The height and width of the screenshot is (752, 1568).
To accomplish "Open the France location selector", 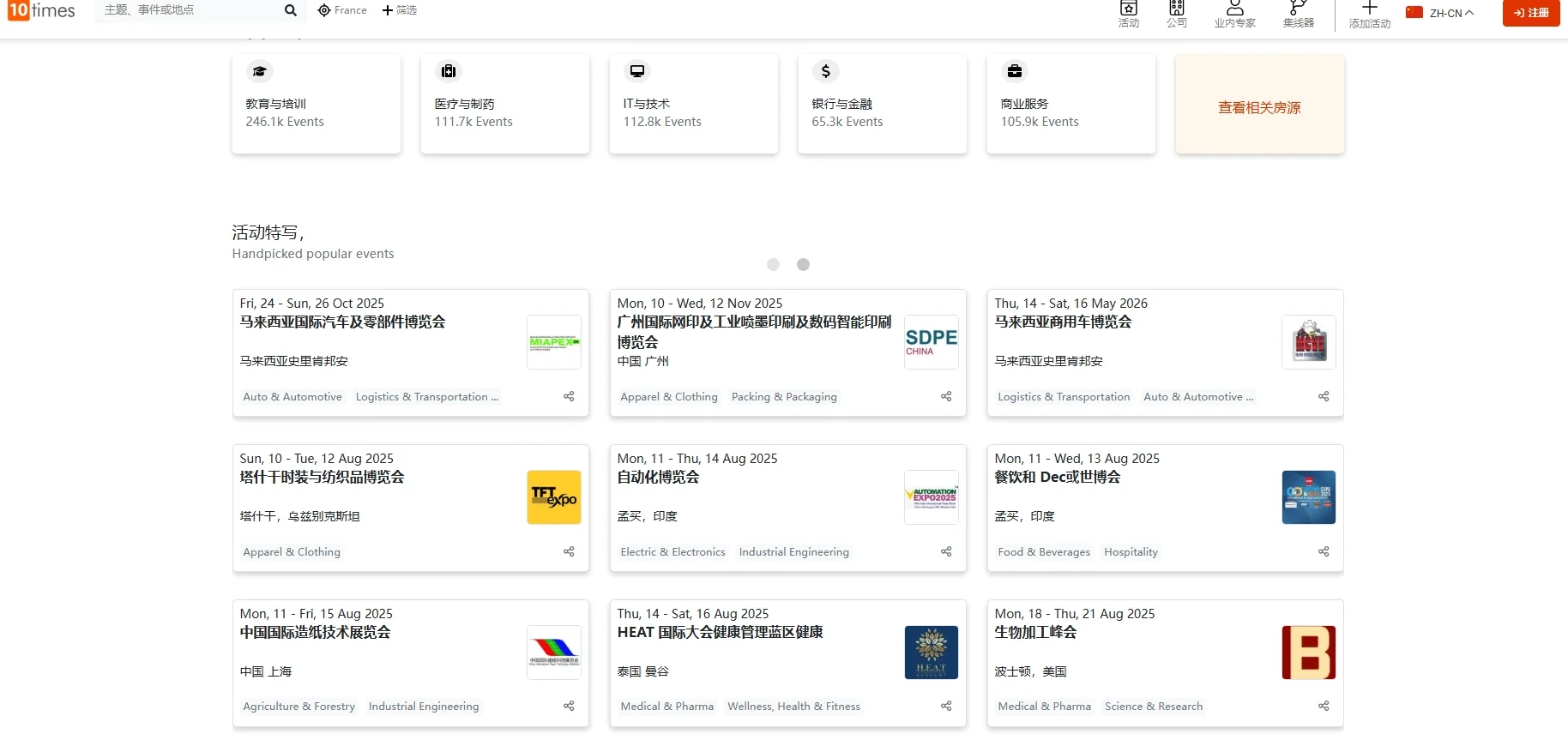I will pos(342,10).
